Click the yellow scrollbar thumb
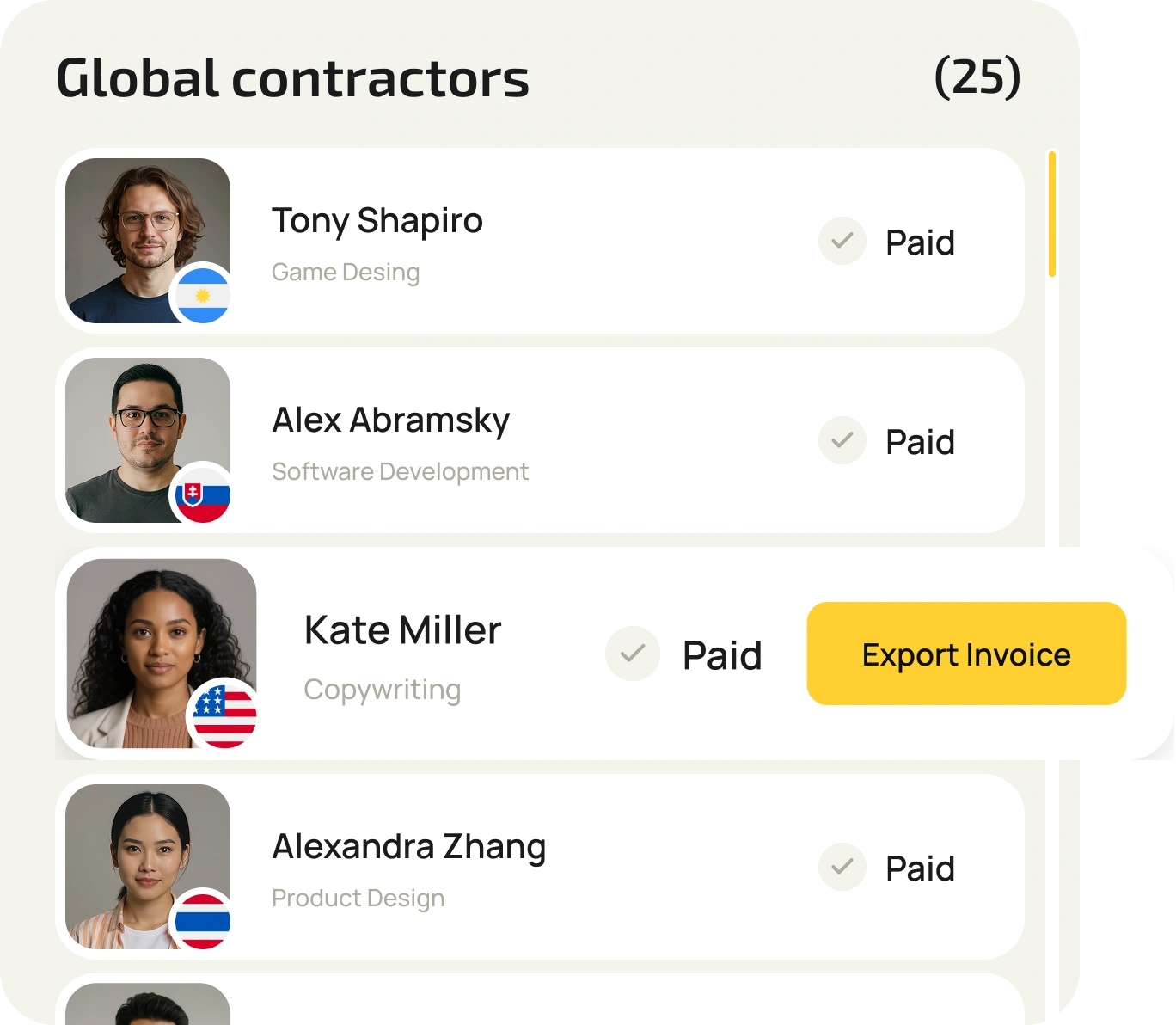The height and width of the screenshot is (1025, 1176). click(x=1052, y=214)
